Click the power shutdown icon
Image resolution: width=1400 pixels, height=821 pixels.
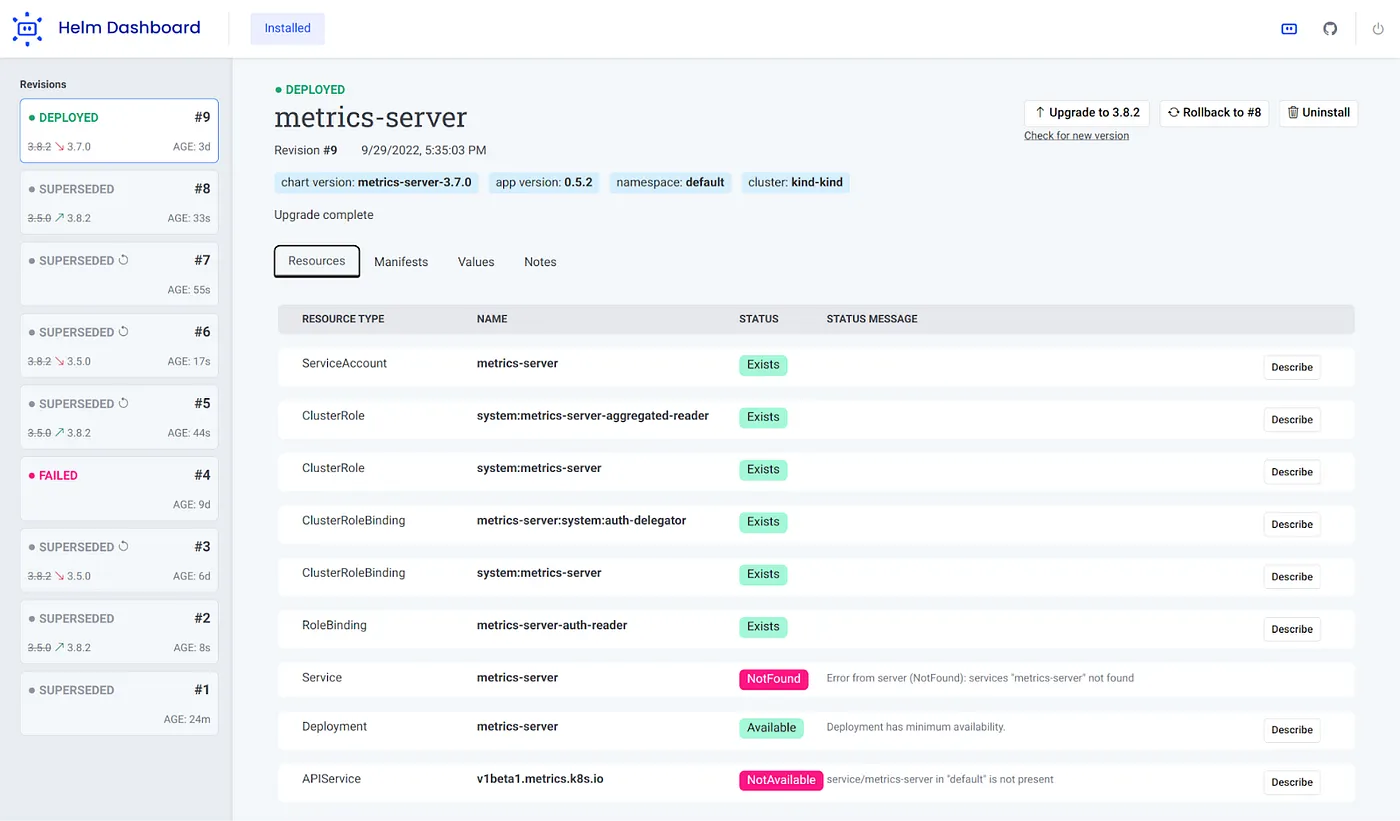point(1378,29)
